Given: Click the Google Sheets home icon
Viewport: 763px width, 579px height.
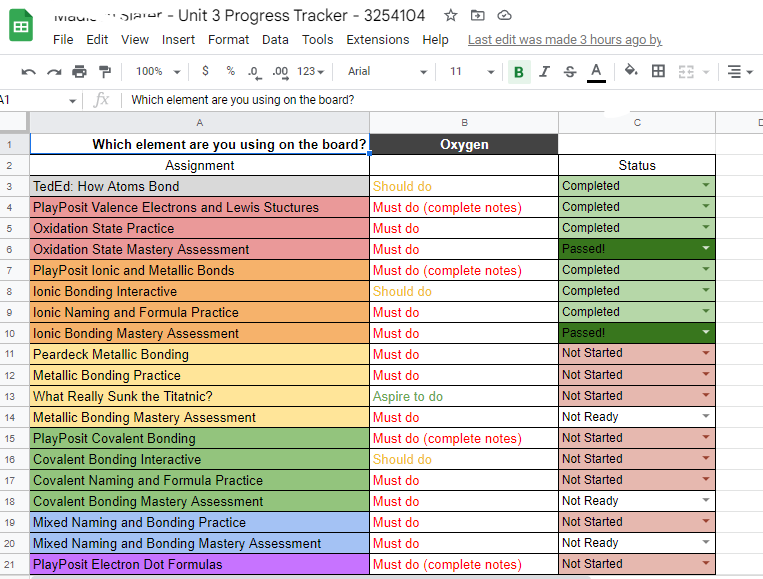Looking at the screenshot, I should tap(21, 25).
